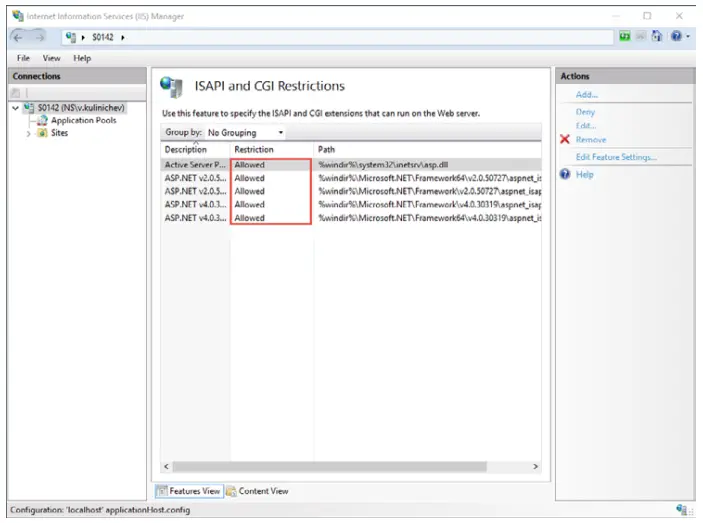703x523 pixels.
Task: Select row with Framework64\v2.0.50727 path
Action: (x=351, y=178)
